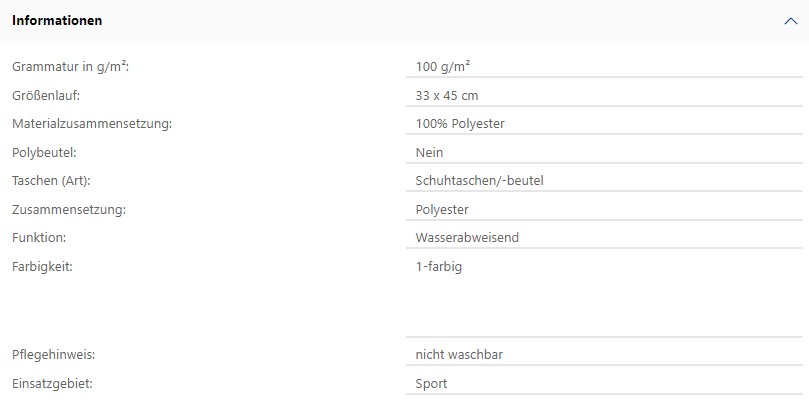Click the Sport value for Einsatzgebiet
Screen dimensions: 809x410
pos(431,384)
